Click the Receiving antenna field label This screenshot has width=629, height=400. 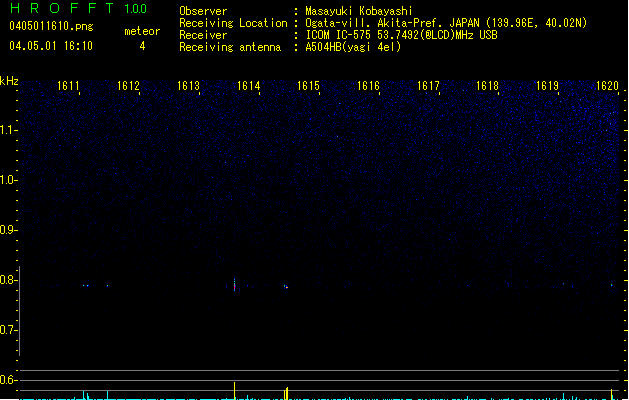(x=230, y=47)
